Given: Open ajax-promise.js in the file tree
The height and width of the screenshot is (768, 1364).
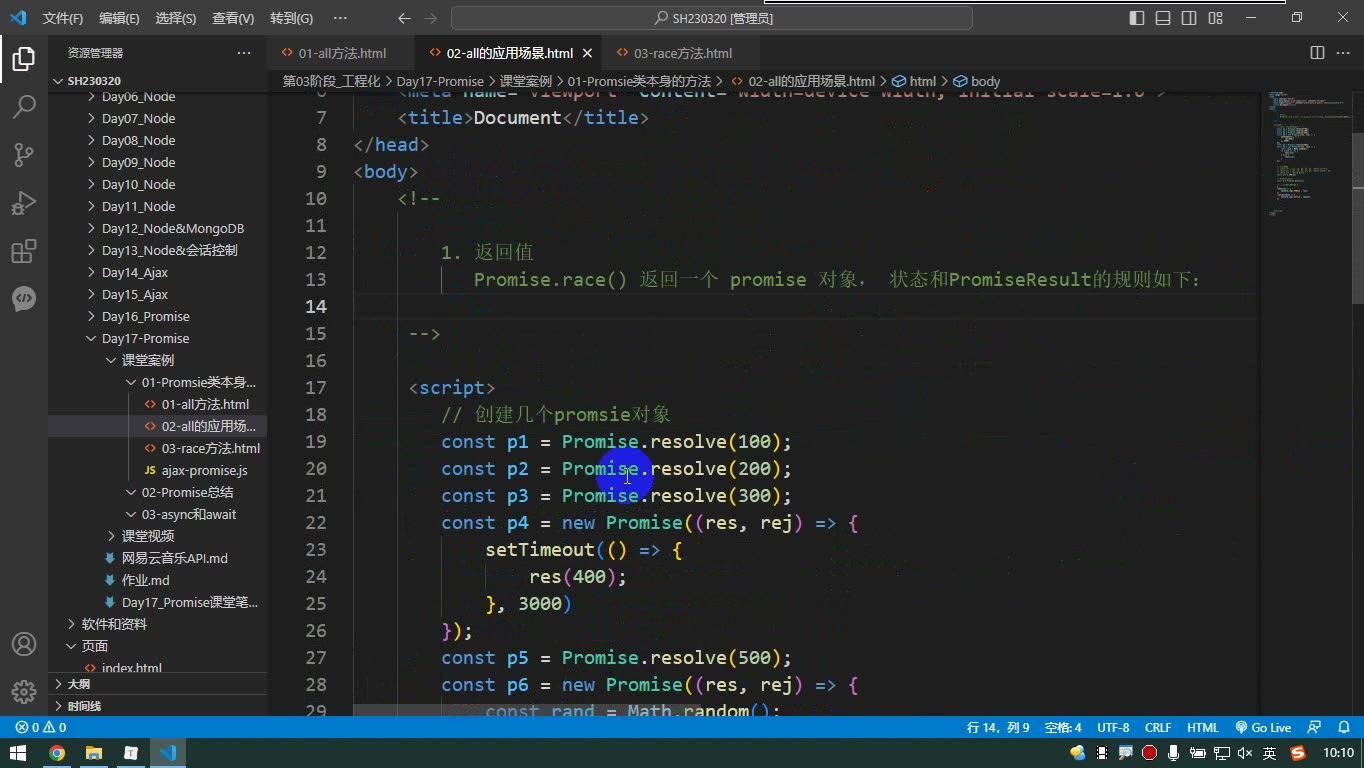Looking at the screenshot, I should pos(204,470).
